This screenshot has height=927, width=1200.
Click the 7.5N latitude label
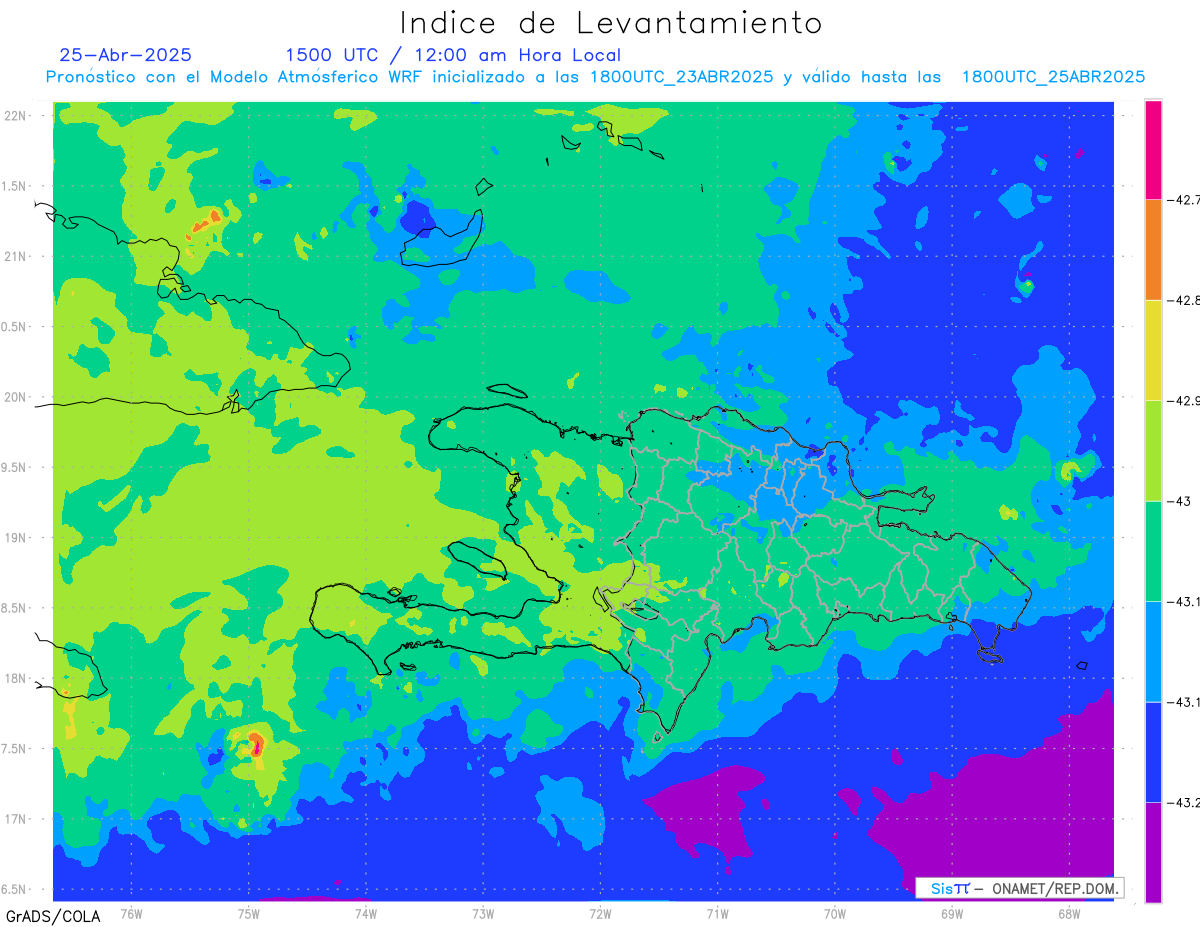click(15, 749)
